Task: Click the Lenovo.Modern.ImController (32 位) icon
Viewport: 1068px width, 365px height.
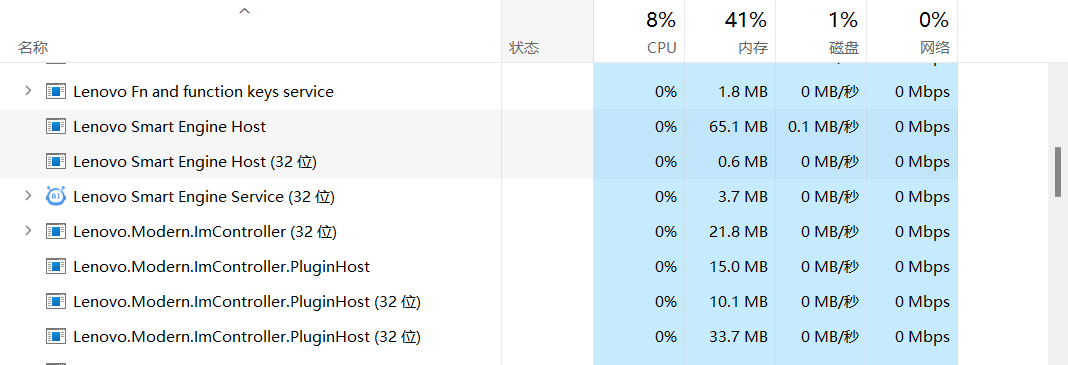Action: pyautogui.click(x=55, y=232)
